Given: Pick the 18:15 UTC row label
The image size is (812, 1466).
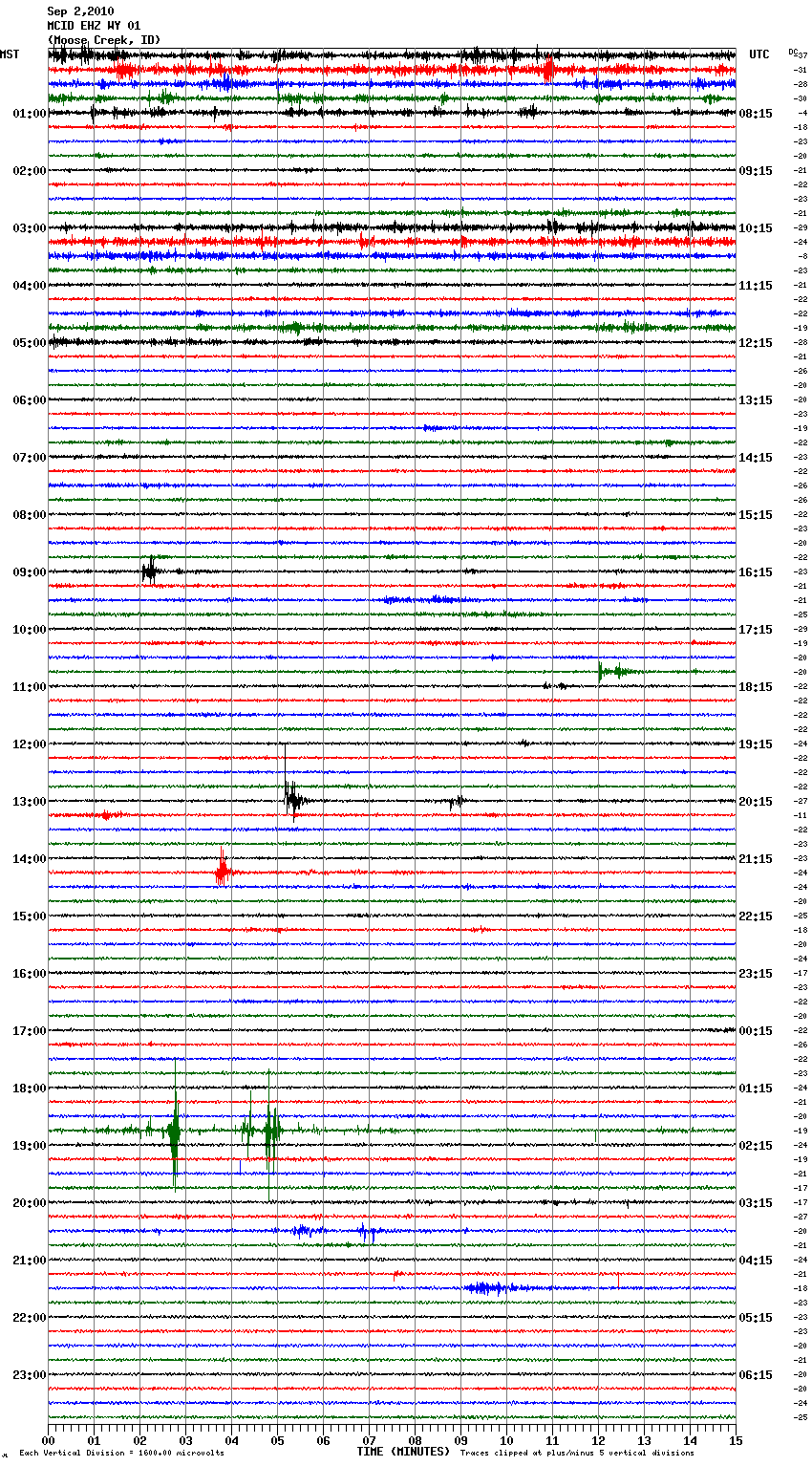Looking at the screenshot, I should coord(756,687).
